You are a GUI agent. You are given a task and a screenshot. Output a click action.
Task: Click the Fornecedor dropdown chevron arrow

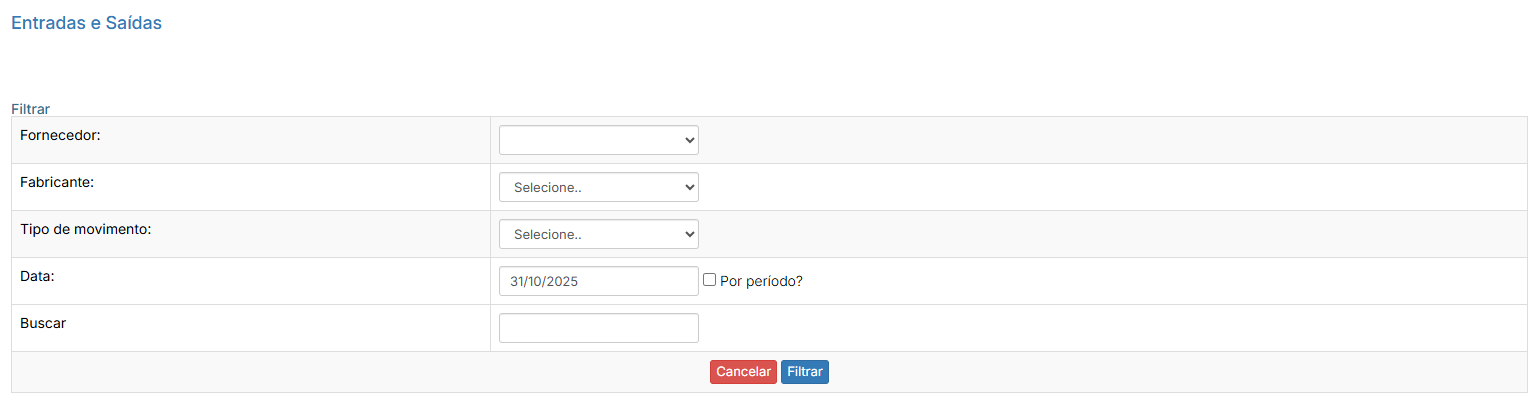pos(689,141)
